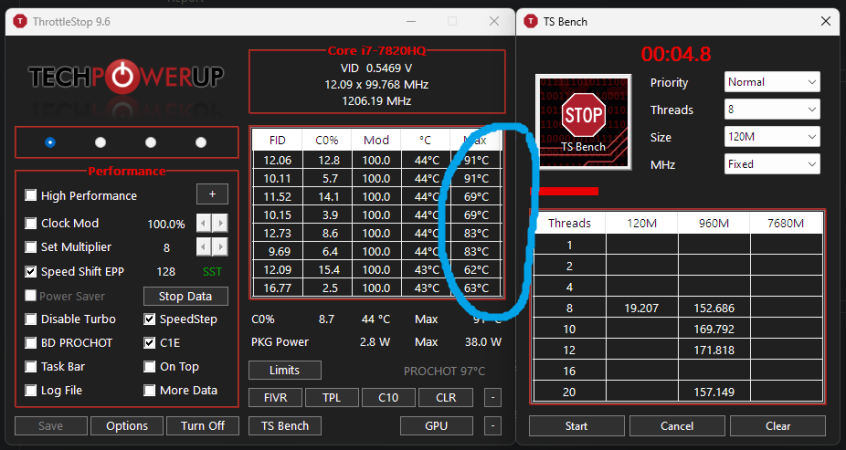Toggle the Clock Mod checkbox
846x450 pixels.
[31, 223]
